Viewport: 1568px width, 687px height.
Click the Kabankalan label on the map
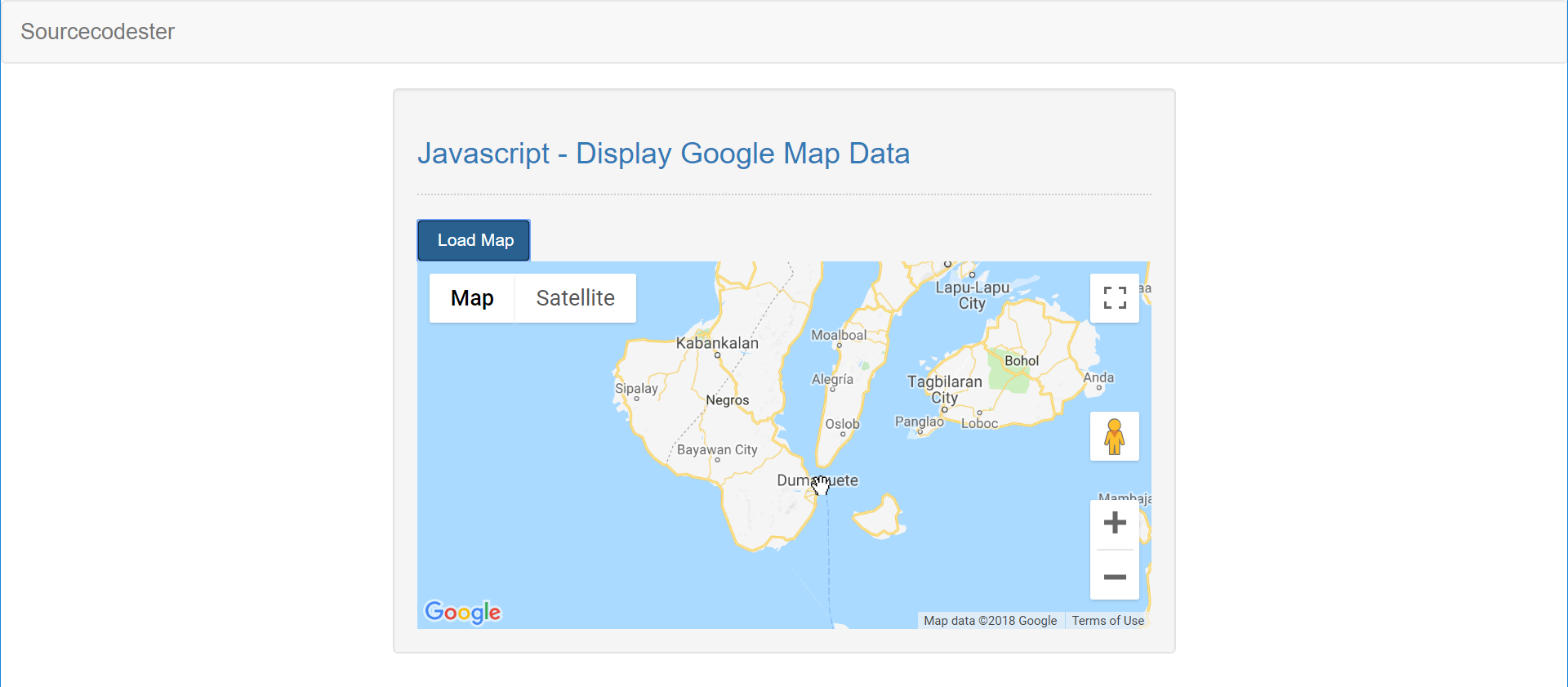717,343
